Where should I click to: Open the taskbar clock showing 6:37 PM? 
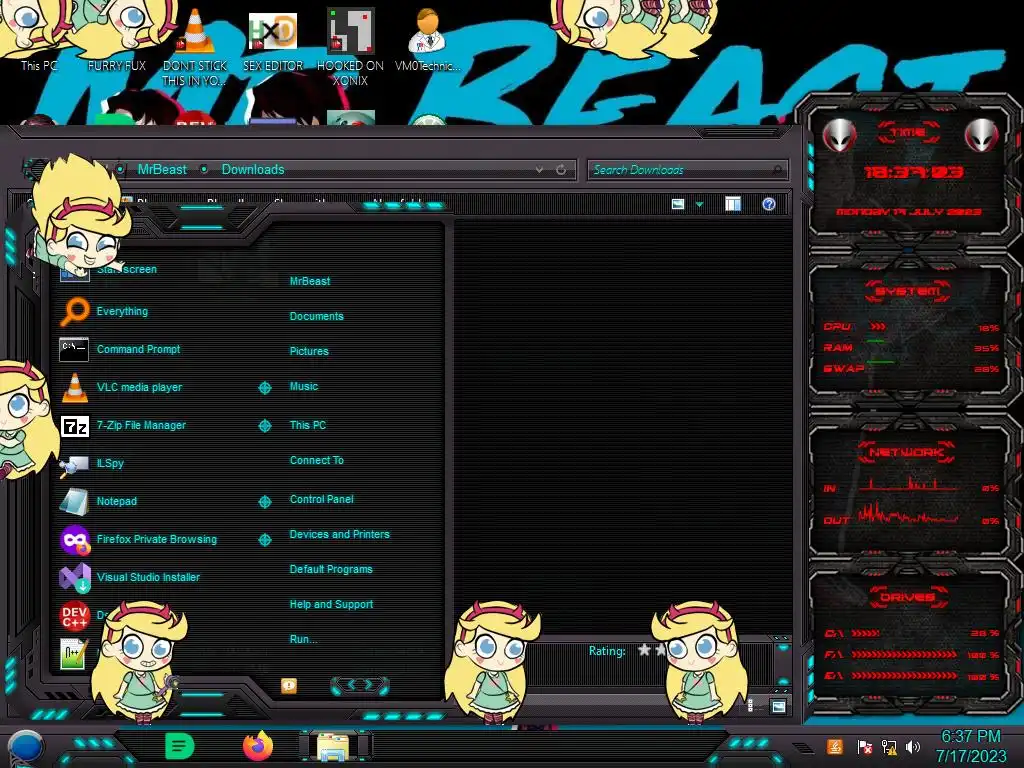[x=971, y=746]
